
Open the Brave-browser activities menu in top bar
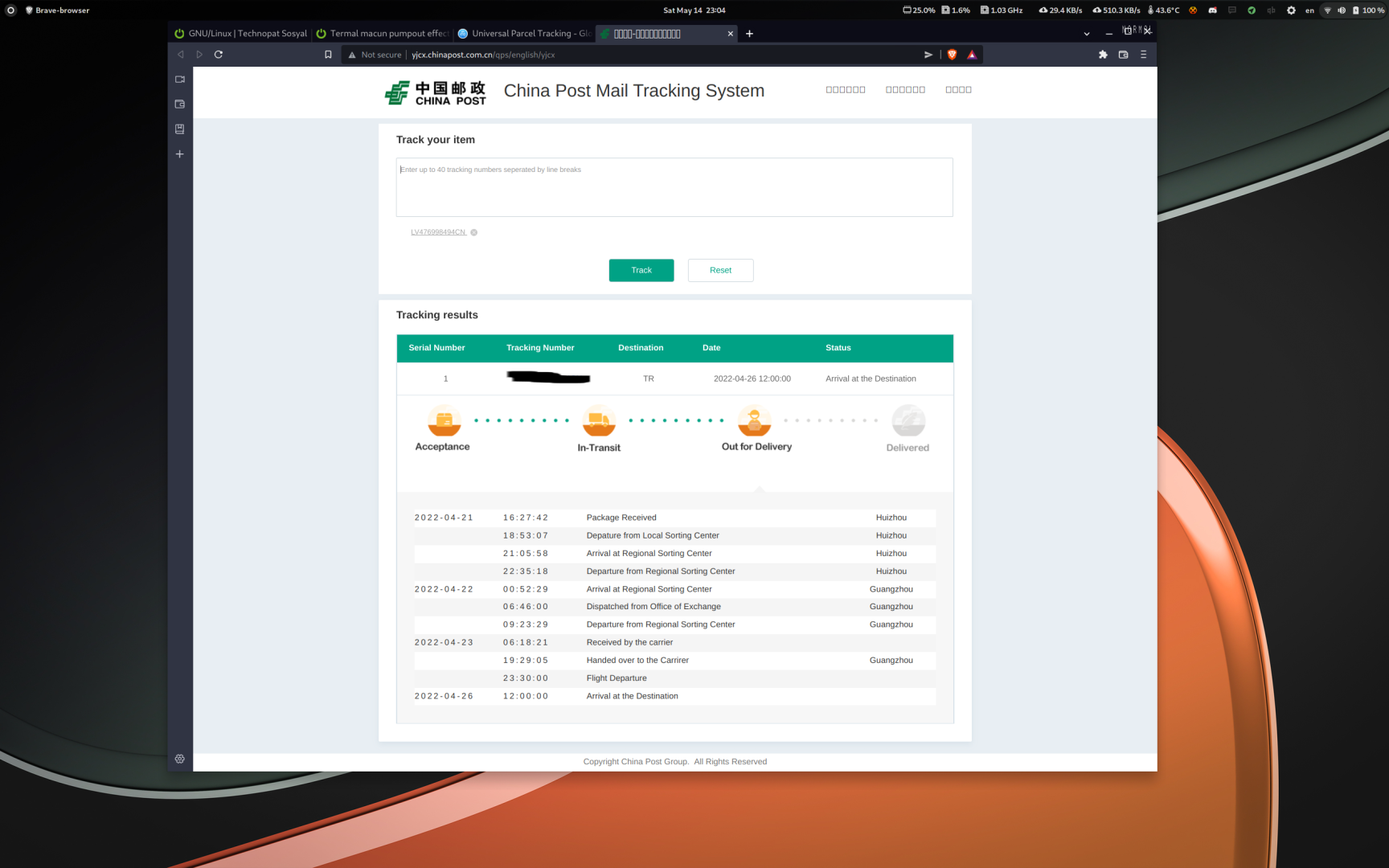[x=57, y=10]
